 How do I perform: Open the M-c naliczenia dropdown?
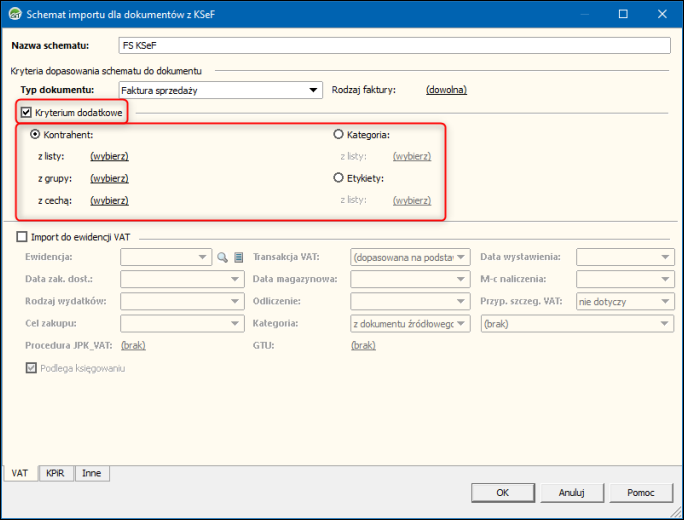click(x=625, y=279)
